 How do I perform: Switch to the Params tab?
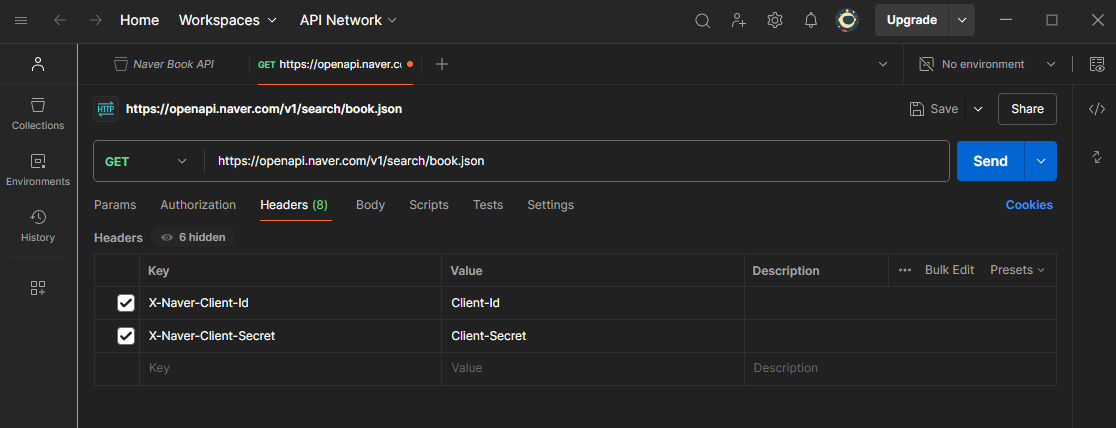(x=115, y=205)
